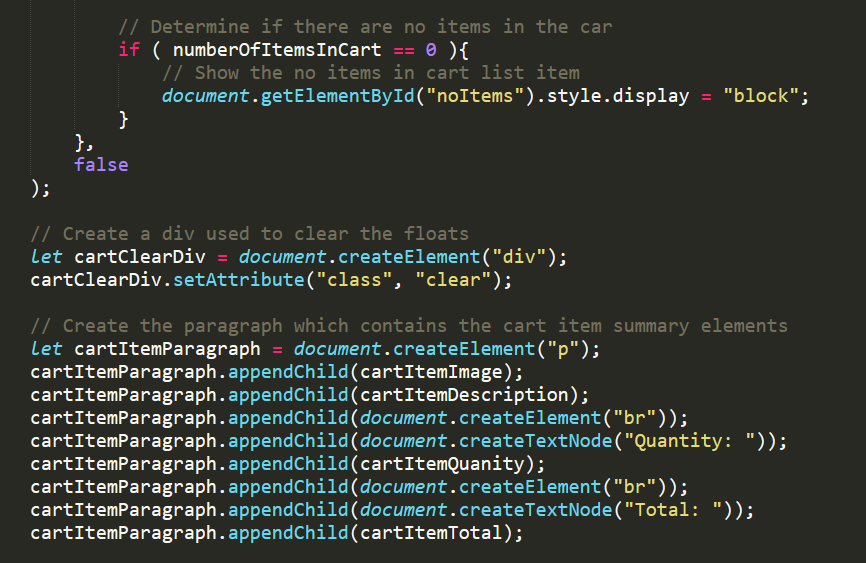Click appendChild on the cartItemImage line
Image resolution: width=866 pixels, height=563 pixels.
(x=288, y=372)
